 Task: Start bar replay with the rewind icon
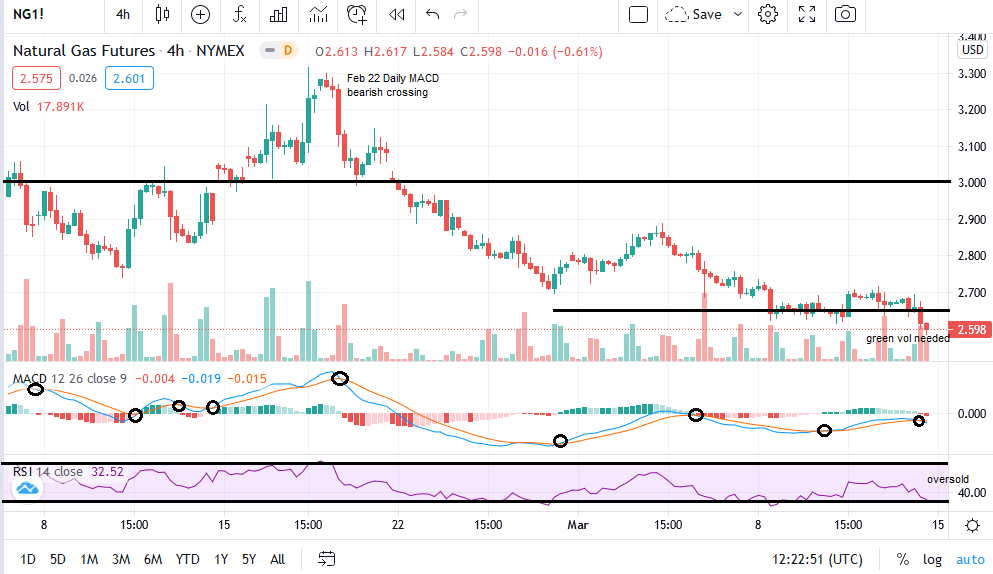(x=396, y=14)
